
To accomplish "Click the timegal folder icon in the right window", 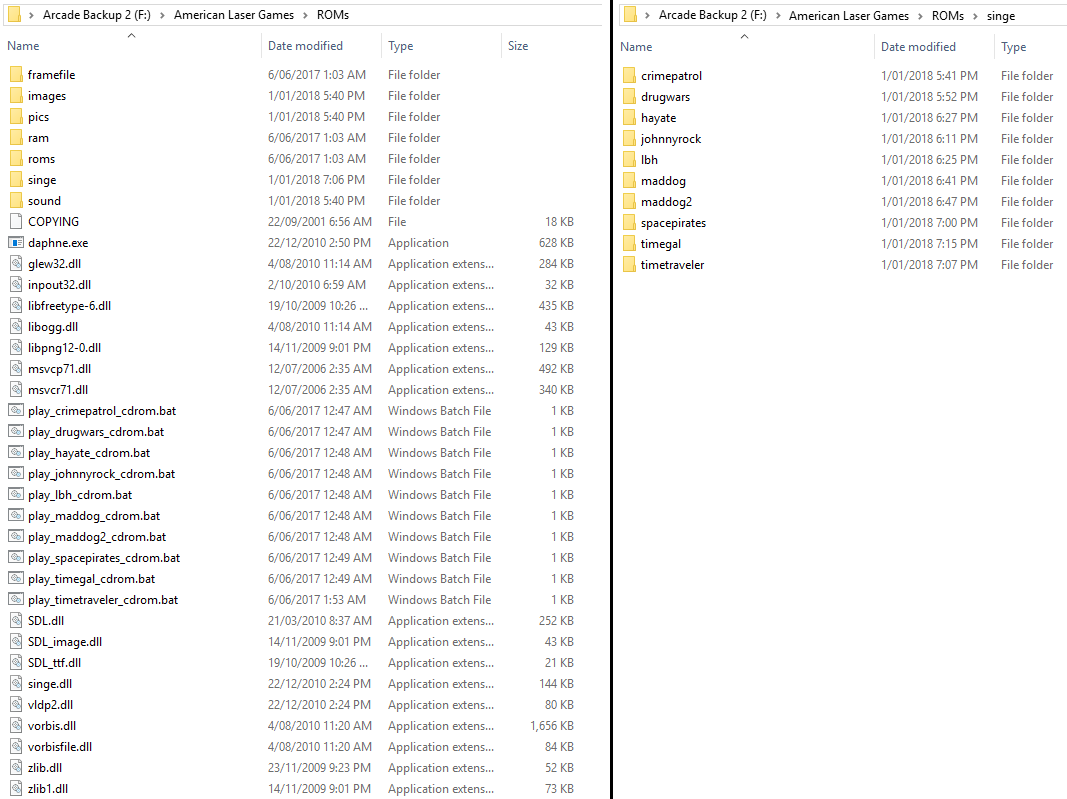I will coord(629,244).
